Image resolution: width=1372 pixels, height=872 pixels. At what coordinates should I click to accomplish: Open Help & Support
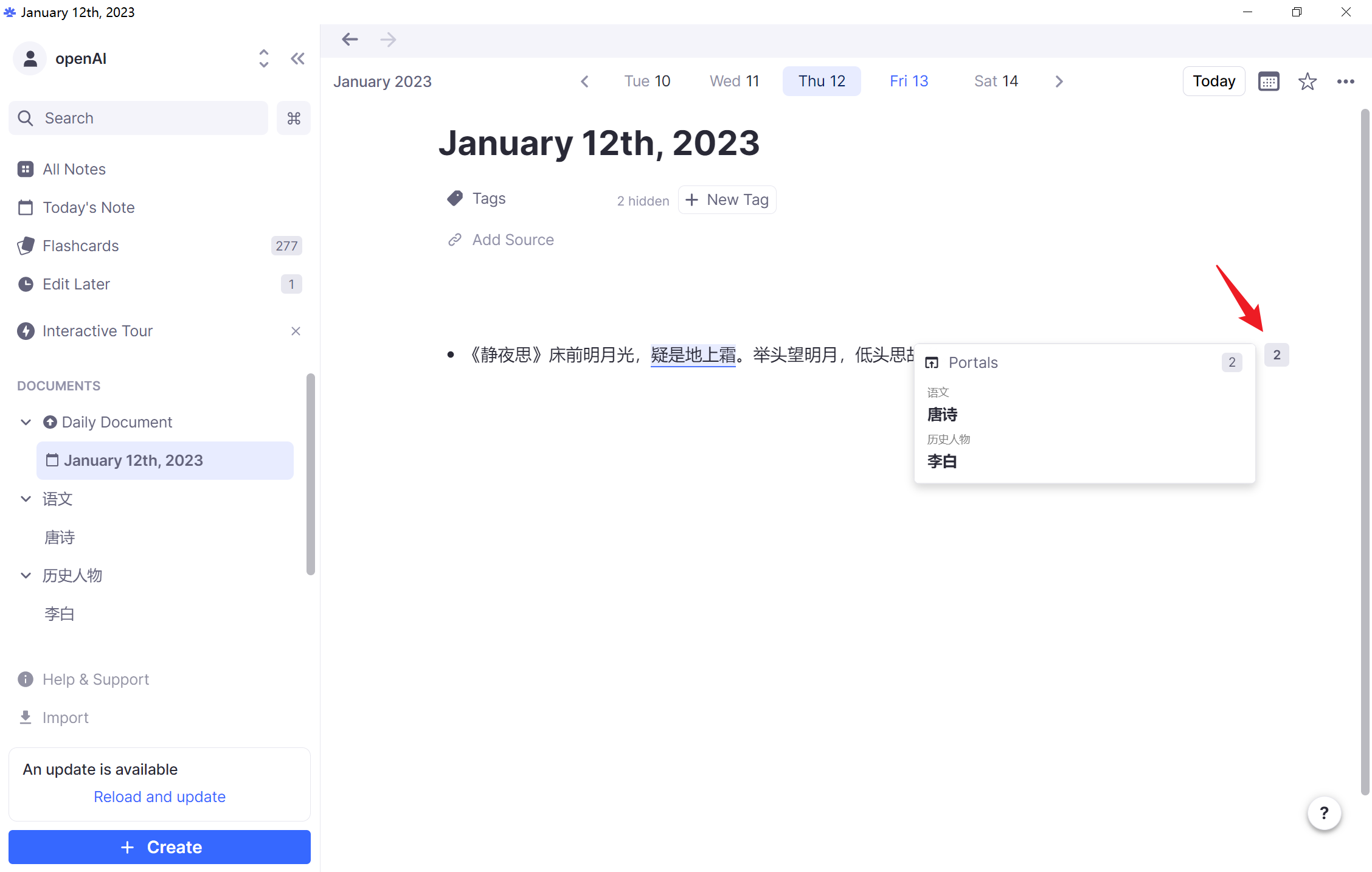coord(95,679)
